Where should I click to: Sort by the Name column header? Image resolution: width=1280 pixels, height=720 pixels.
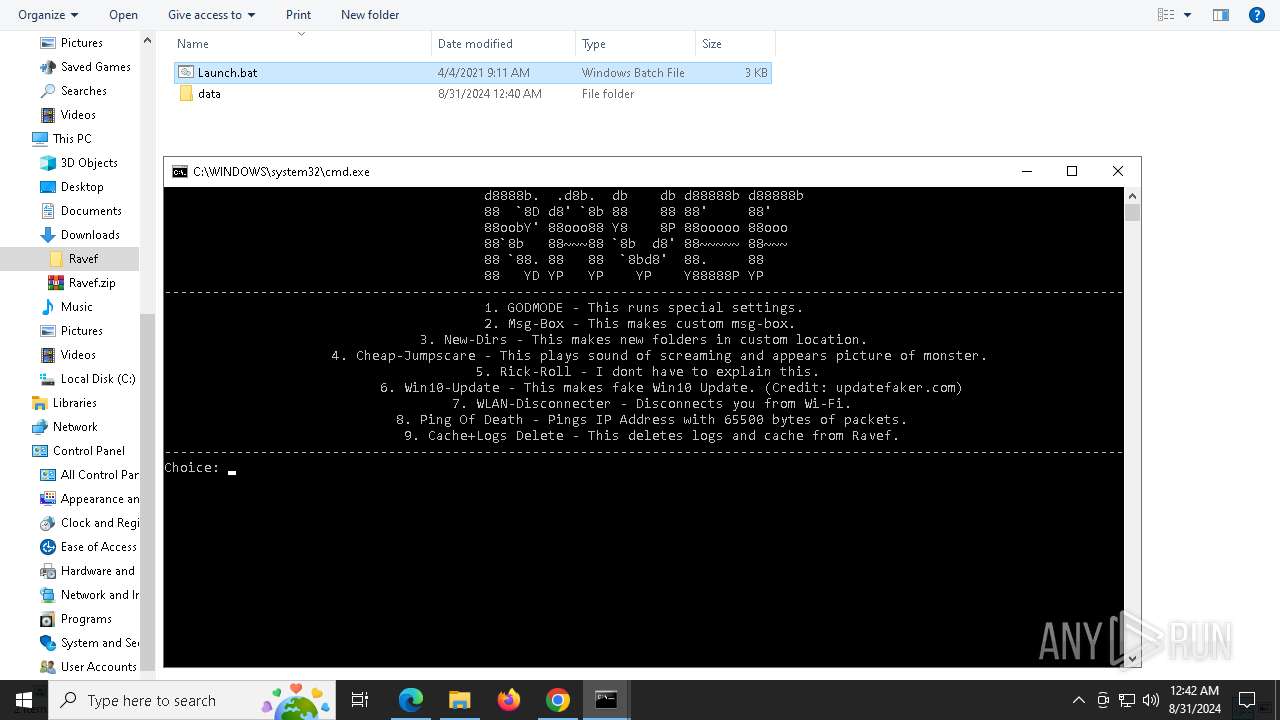click(301, 44)
